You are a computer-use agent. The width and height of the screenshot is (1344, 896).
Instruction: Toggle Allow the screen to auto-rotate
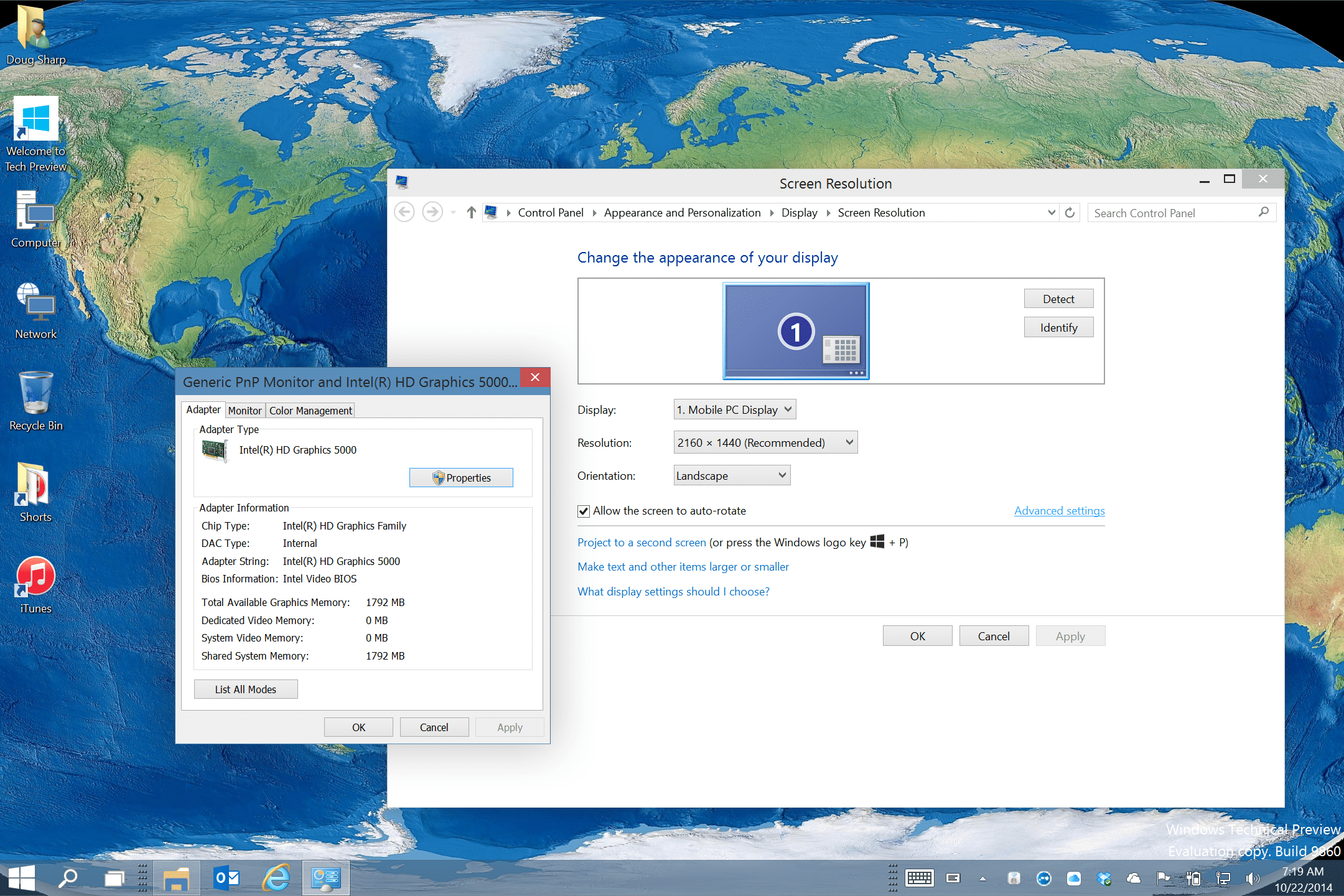click(584, 511)
